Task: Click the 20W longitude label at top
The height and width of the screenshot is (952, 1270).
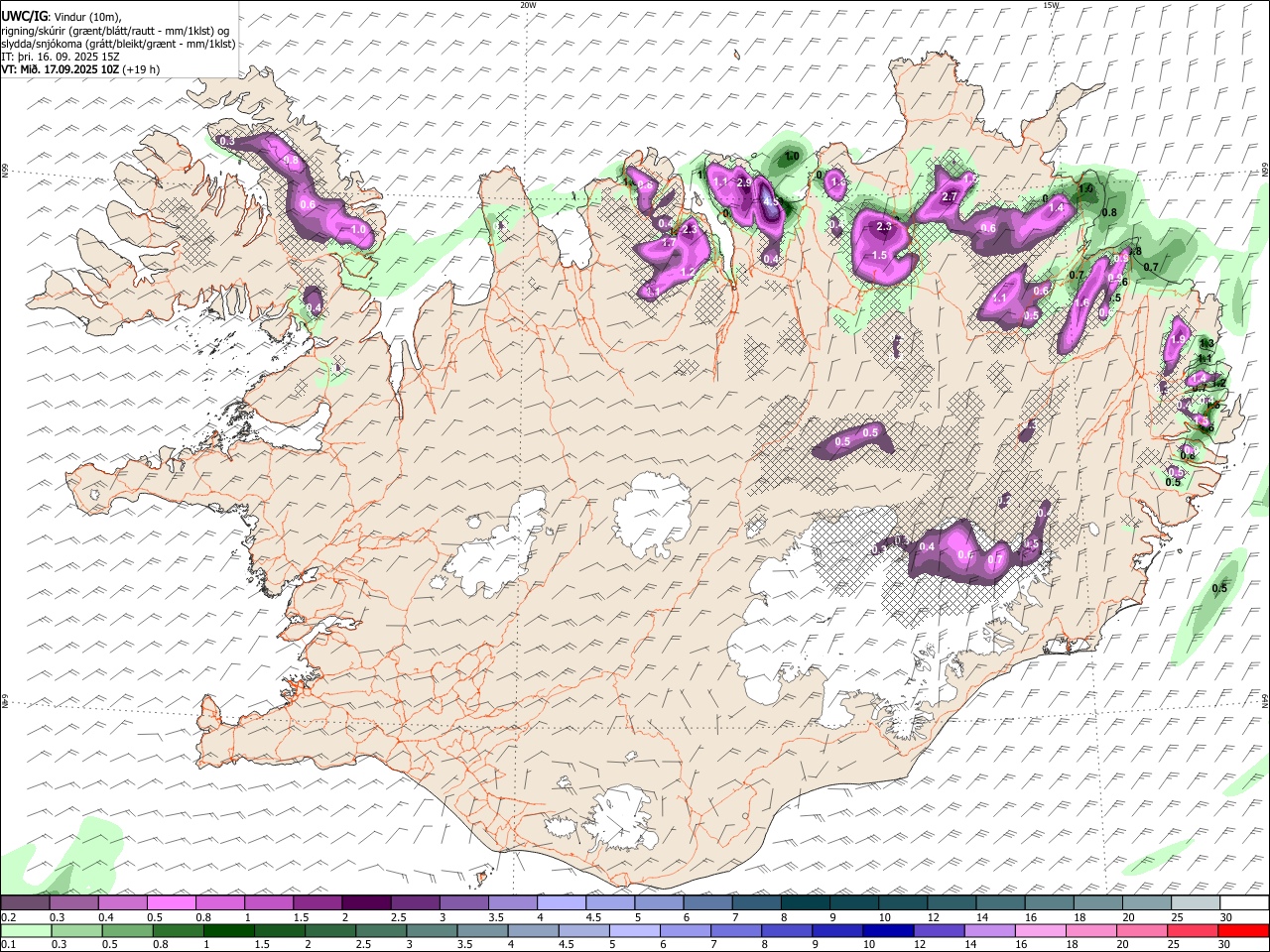Action: coord(529,5)
